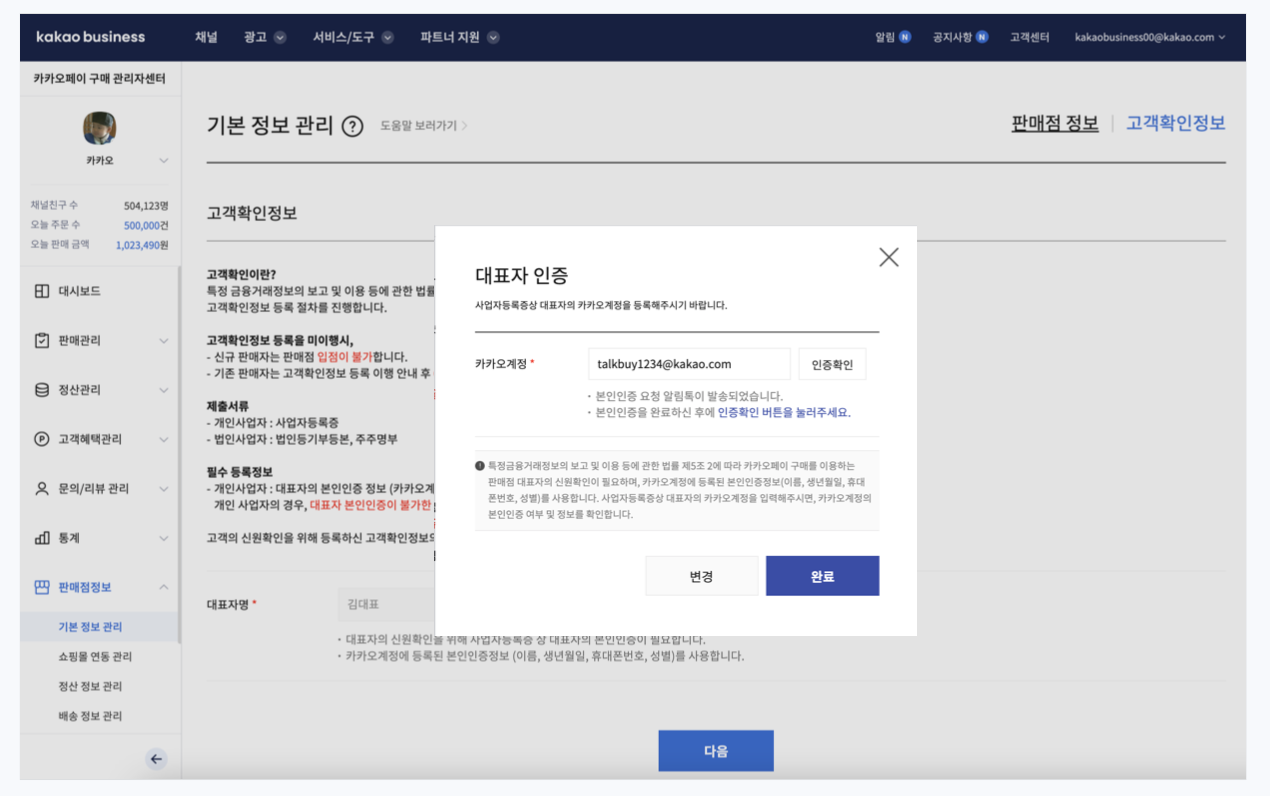Click the 대시보드 sidebar icon
This screenshot has width=1270, height=796.
[41, 291]
